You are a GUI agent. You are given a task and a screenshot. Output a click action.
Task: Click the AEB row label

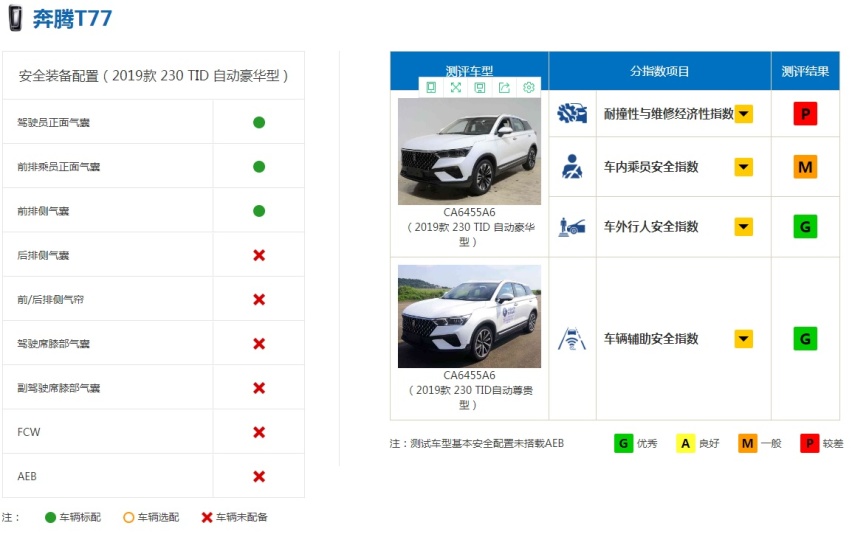27,477
